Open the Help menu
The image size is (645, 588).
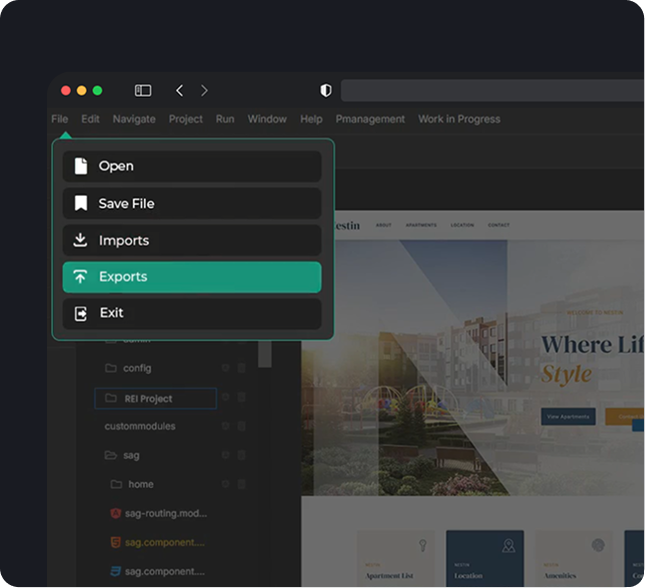click(311, 119)
